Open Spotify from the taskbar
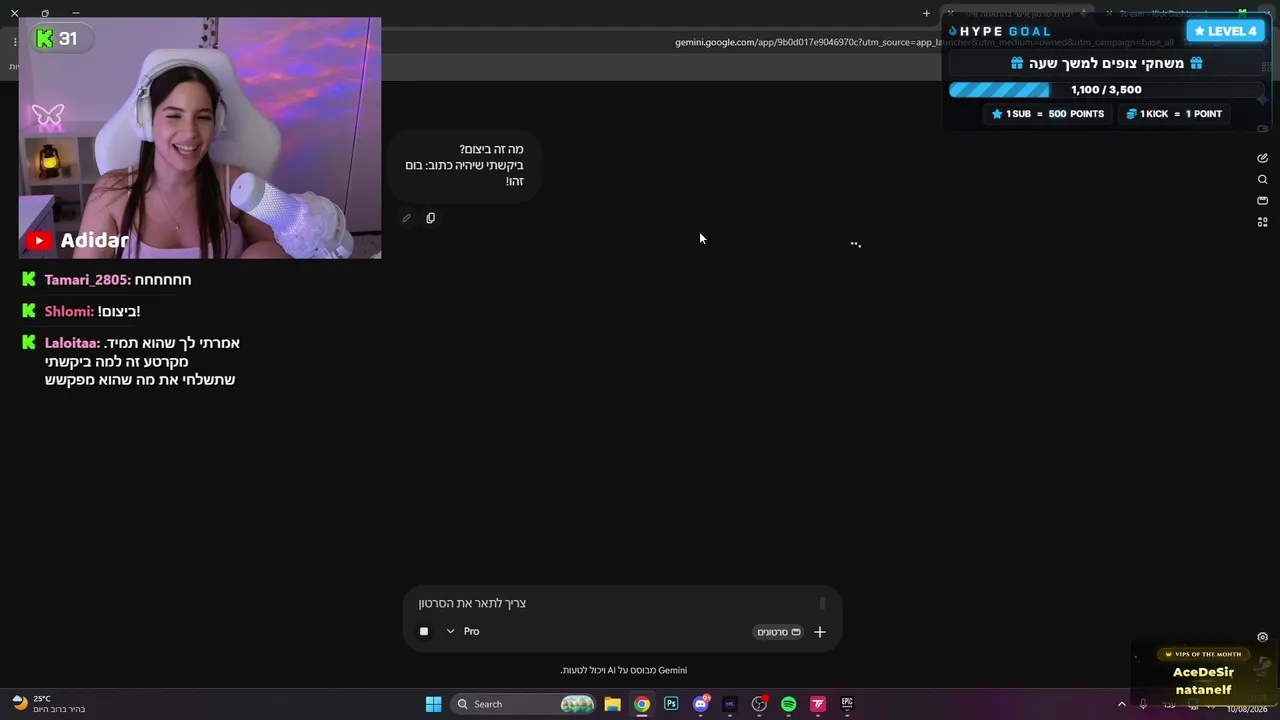1280x720 pixels. point(788,704)
